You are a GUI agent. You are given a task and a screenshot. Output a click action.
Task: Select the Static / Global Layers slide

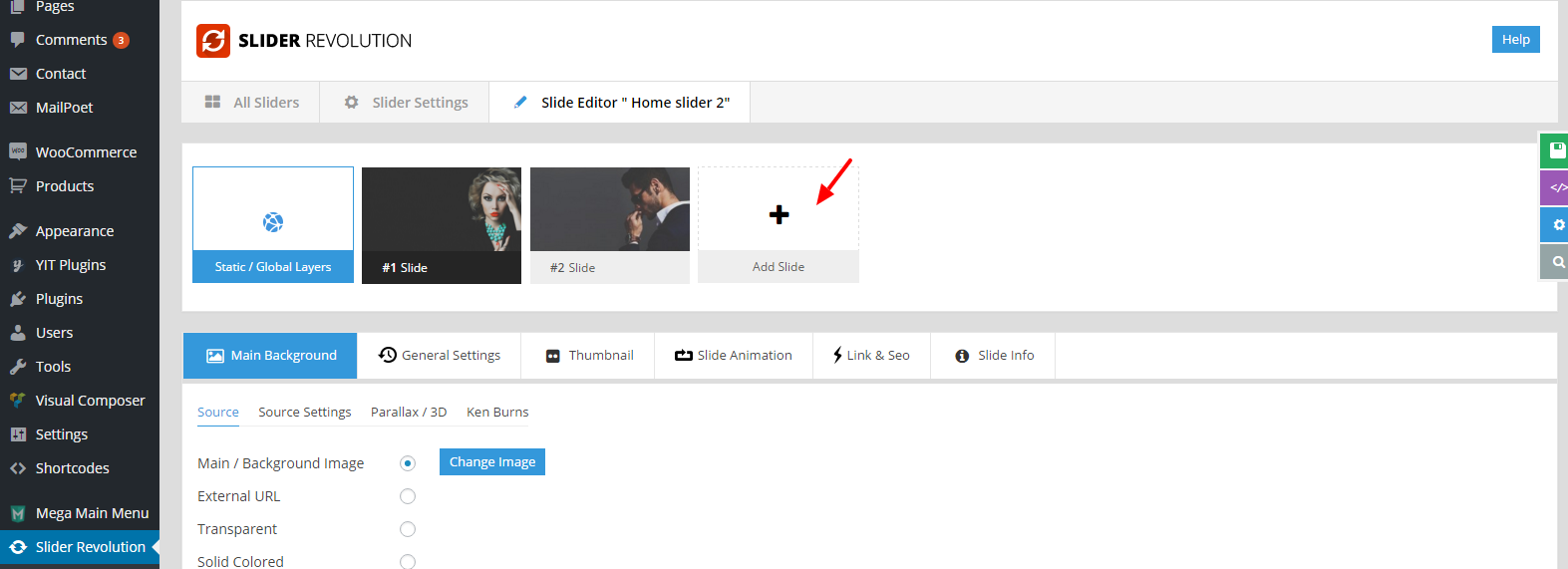[x=273, y=225]
